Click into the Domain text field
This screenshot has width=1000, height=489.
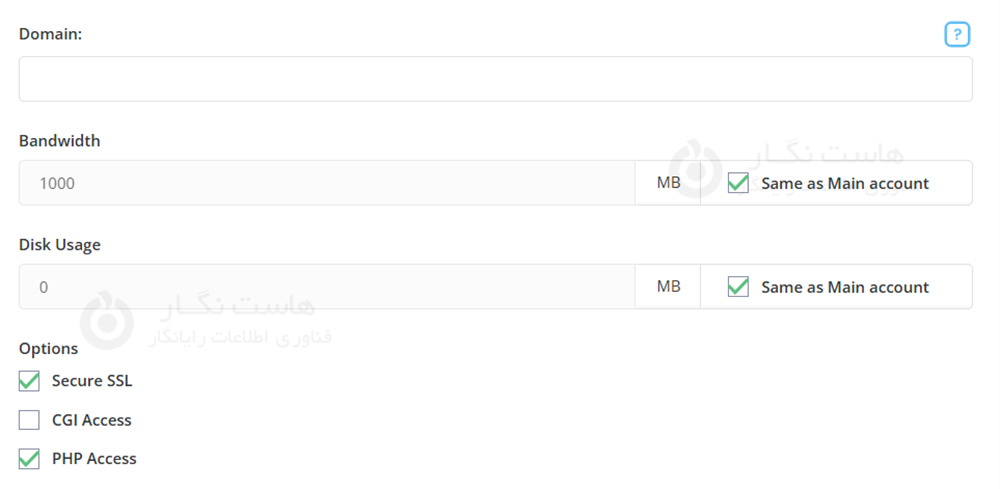tap(495, 79)
